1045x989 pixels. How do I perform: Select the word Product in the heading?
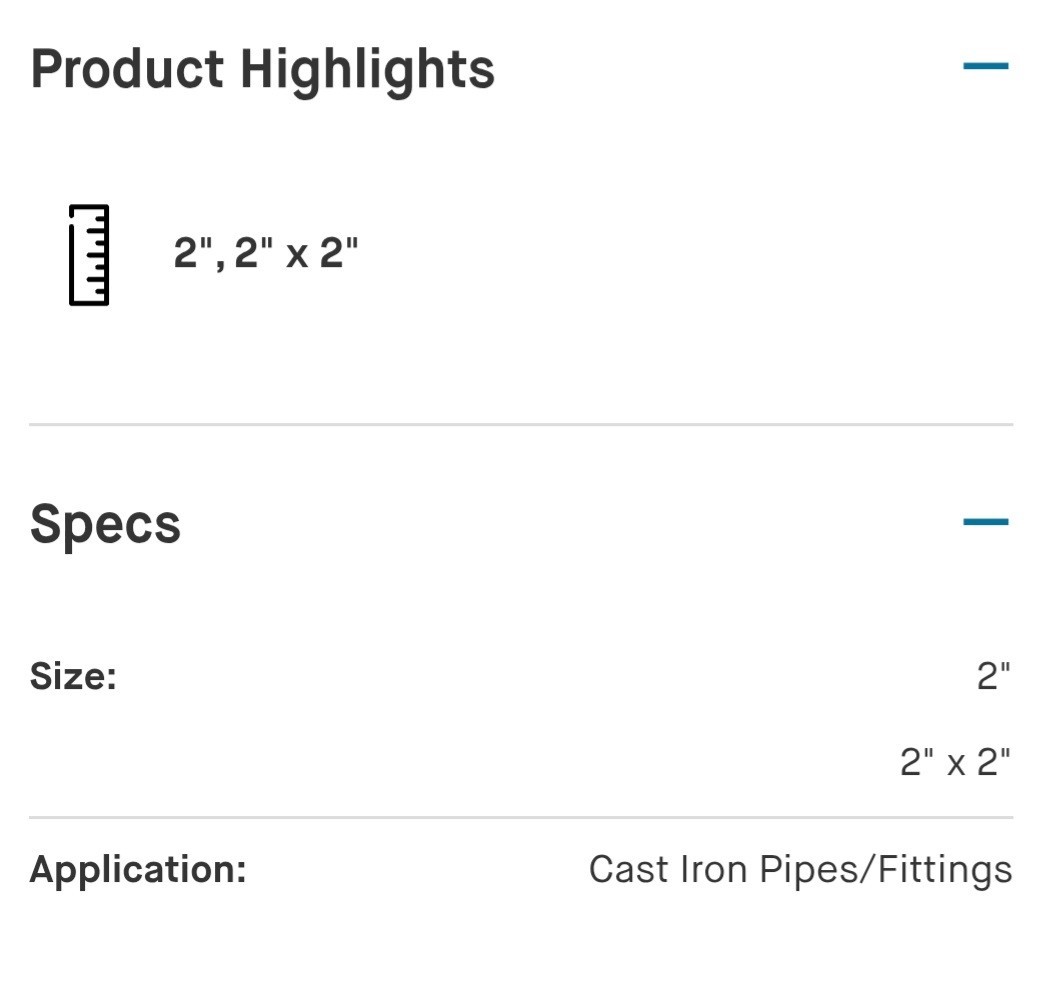[x=127, y=69]
